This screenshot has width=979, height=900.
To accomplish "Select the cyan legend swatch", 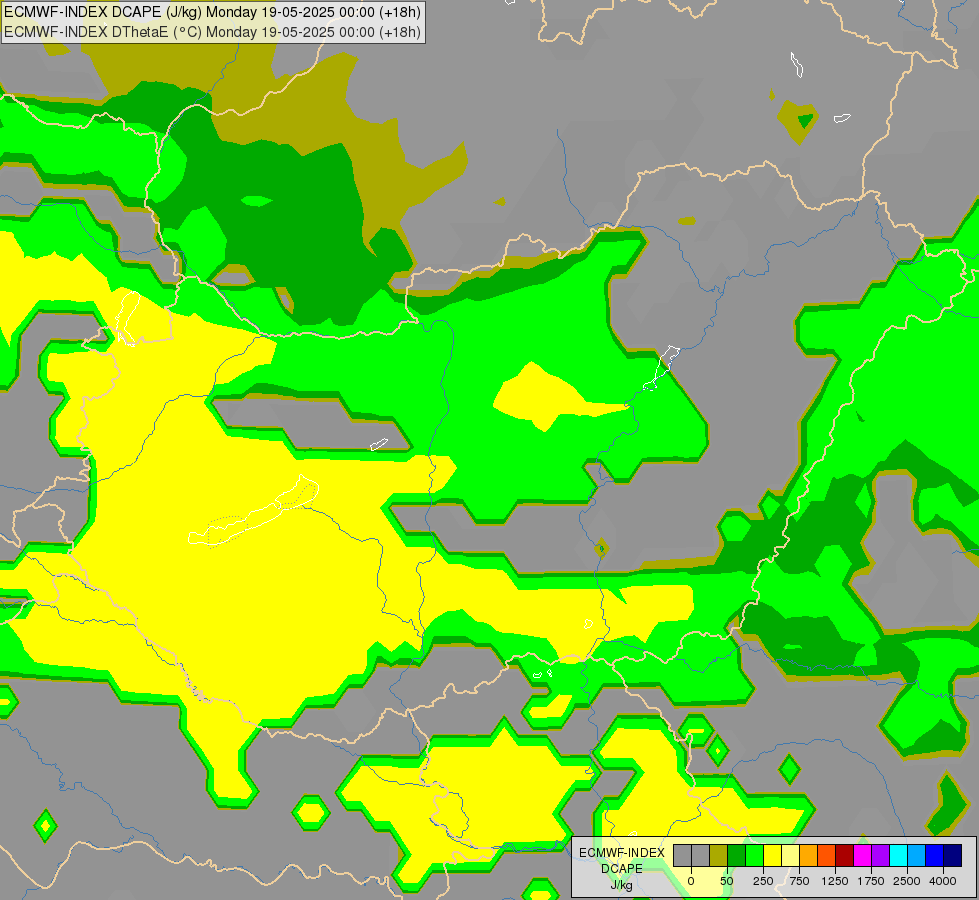I will (898, 855).
